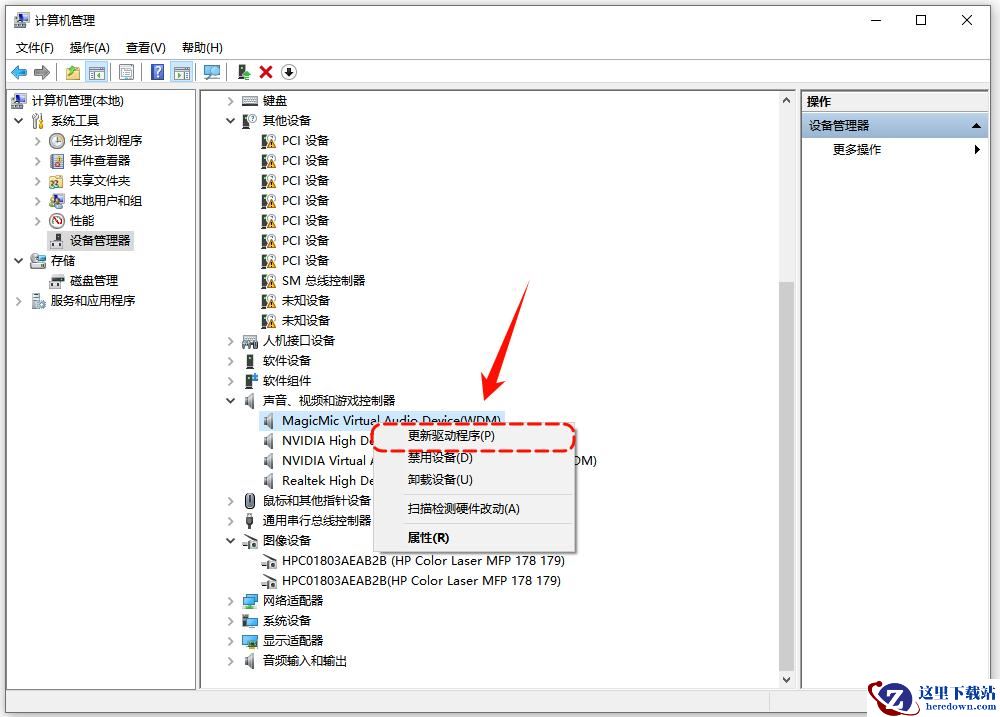Image resolution: width=1000 pixels, height=717 pixels.
Task: Click the device list vertical scrollbar down arrow
Action: tap(786, 679)
